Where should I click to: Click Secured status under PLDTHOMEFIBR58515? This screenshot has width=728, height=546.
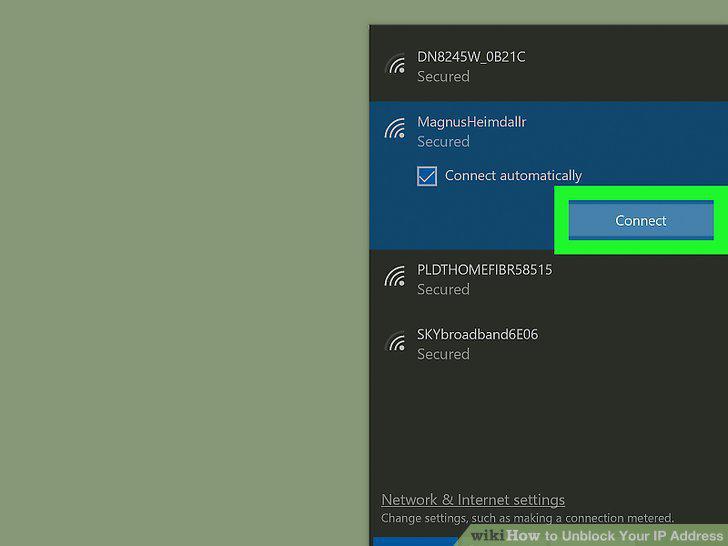coord(443,289)
